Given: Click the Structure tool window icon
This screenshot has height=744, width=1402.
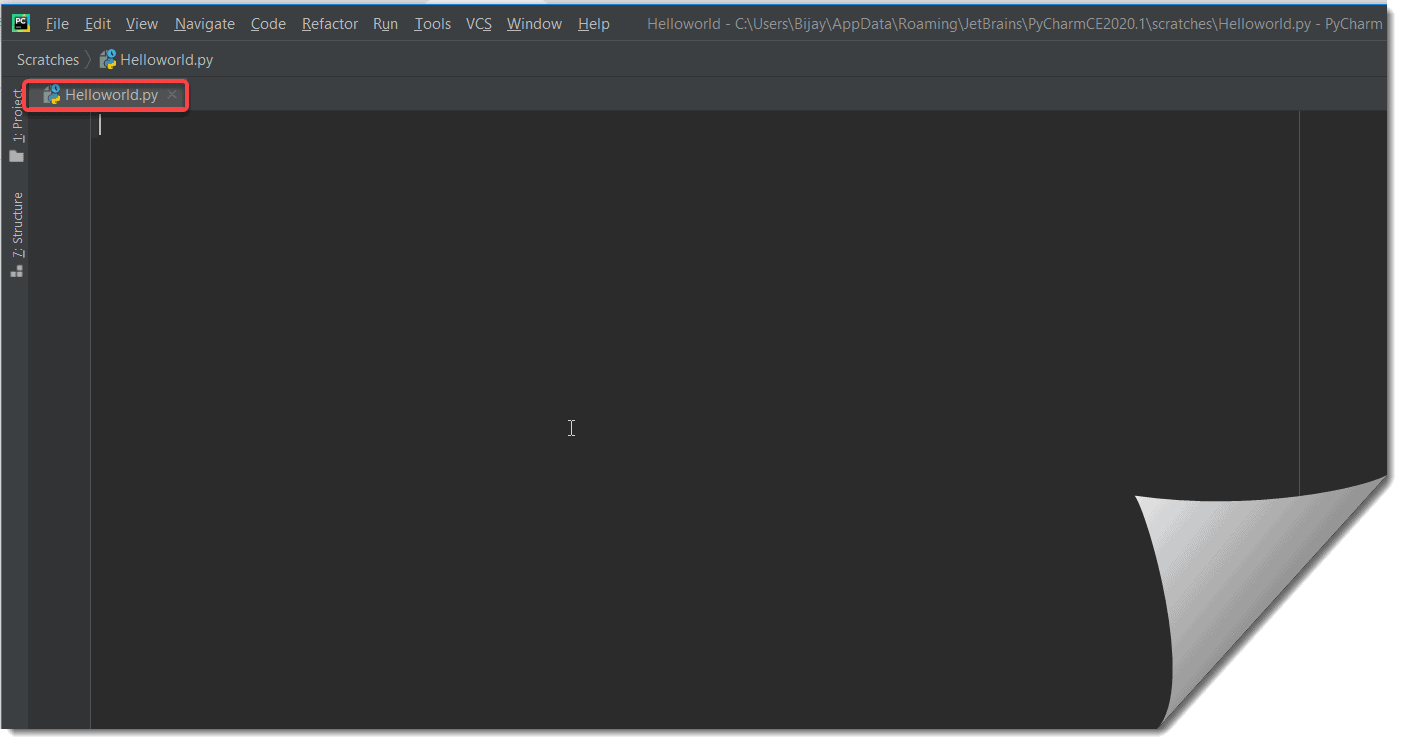Looking at the screenshot, I should pyautogui.click(x=16, y=225).
